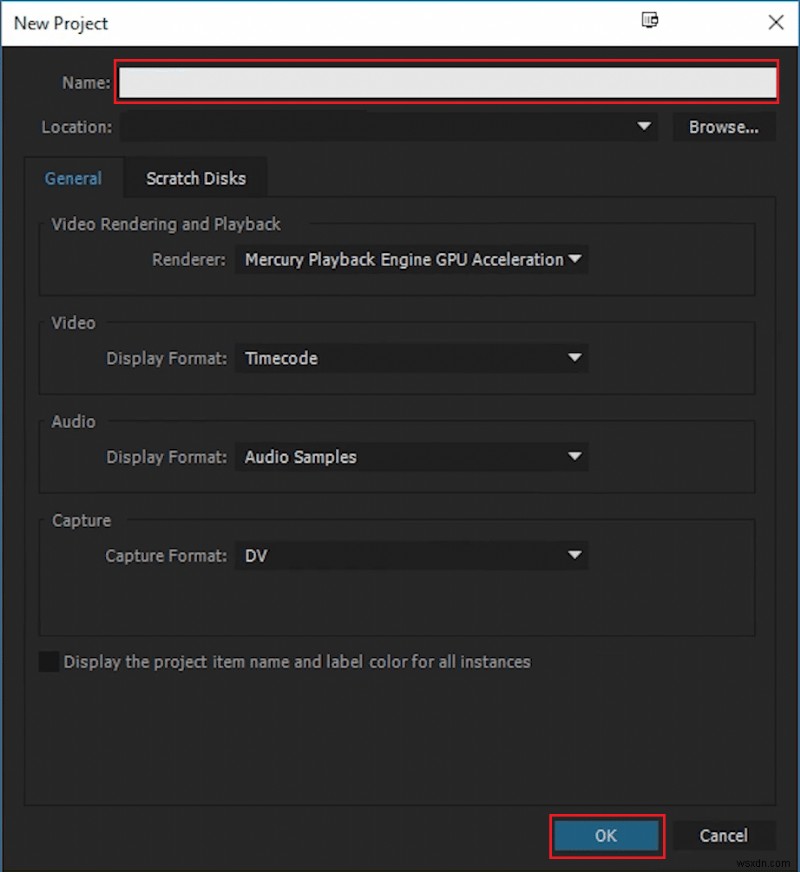Enable displaying project item name and label color
Viewport: 800px width, 872px height.
(48, 662)
